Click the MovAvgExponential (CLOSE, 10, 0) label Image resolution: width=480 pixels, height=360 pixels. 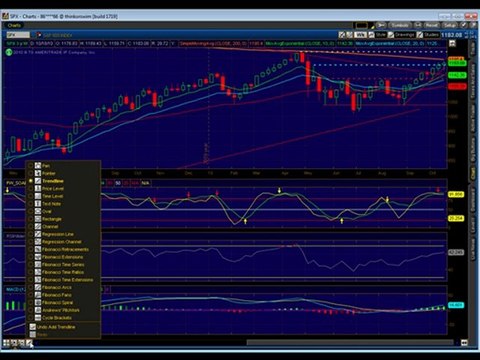pyautogui.click(x=301, y=43)
